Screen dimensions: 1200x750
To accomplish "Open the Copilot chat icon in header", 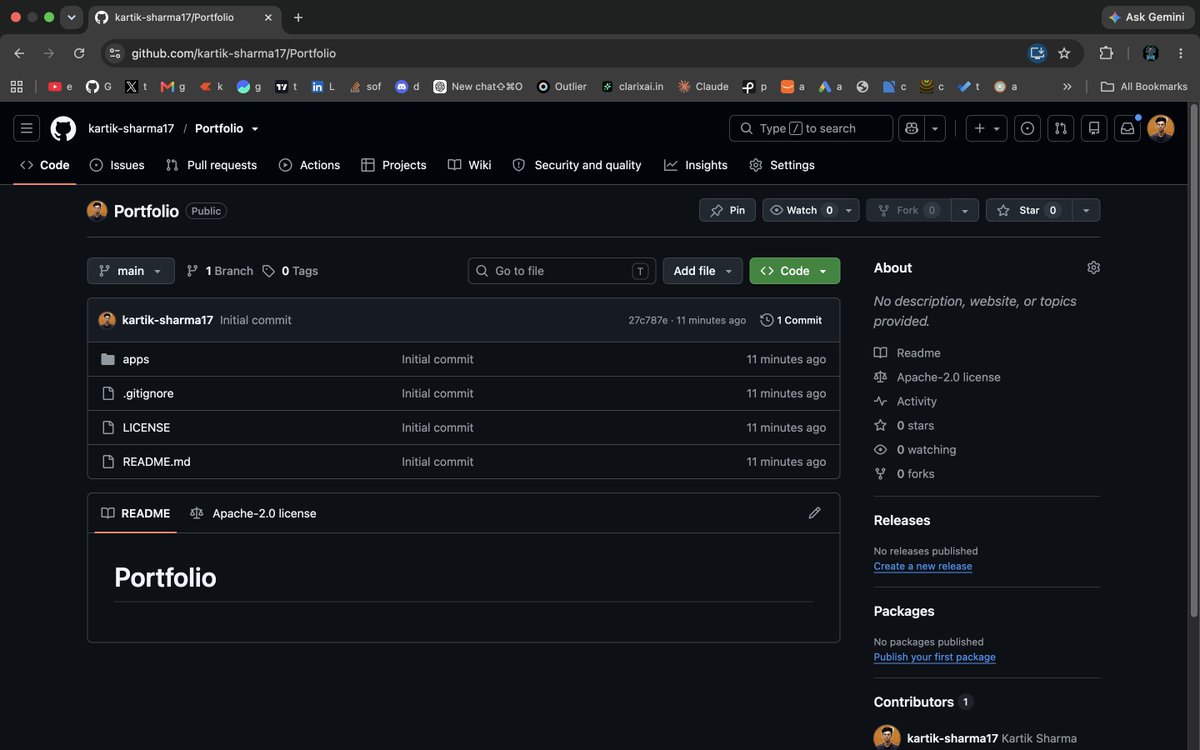I will [x=911, y=128].
